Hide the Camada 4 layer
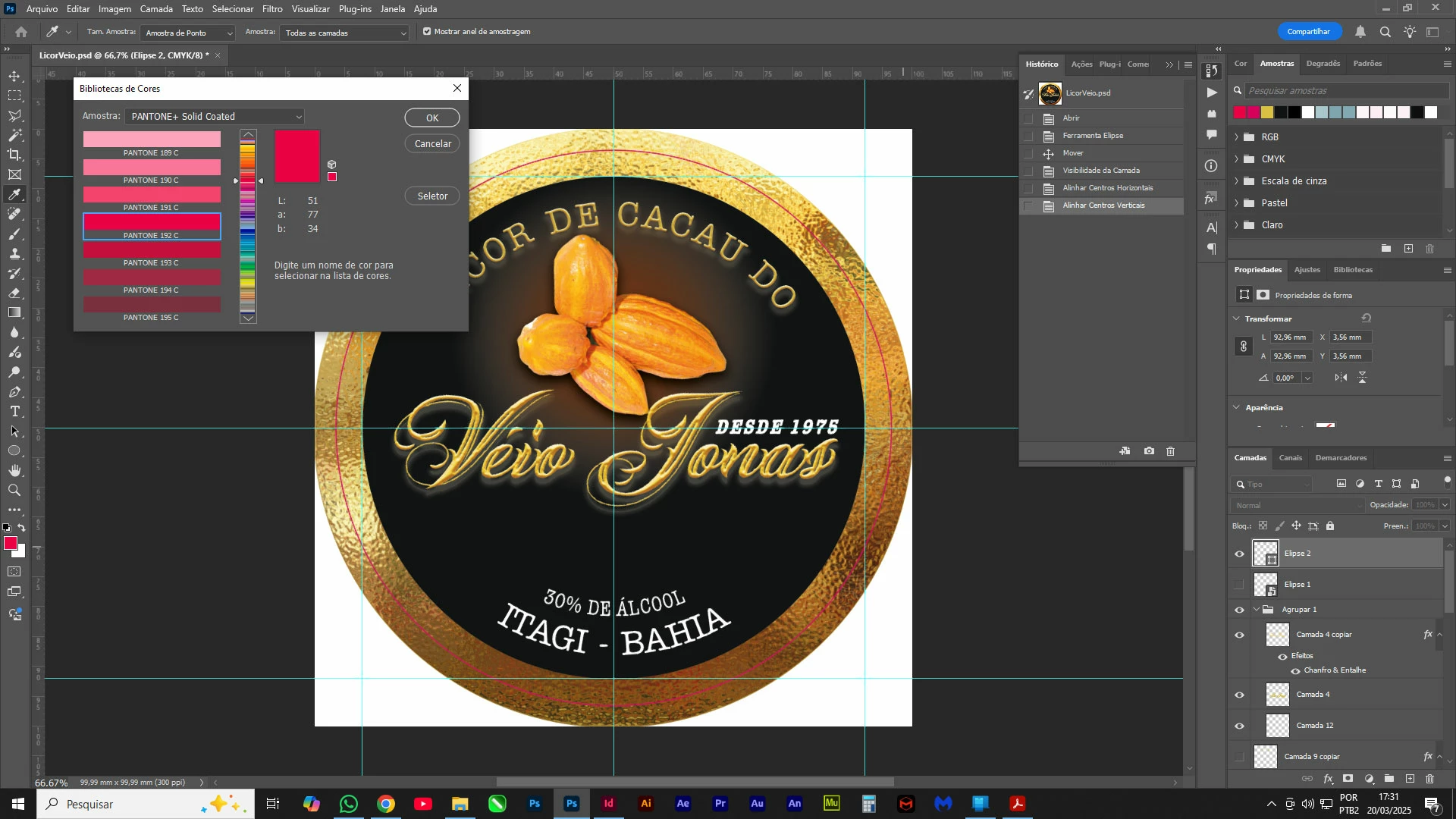 tap(1239, 695)
